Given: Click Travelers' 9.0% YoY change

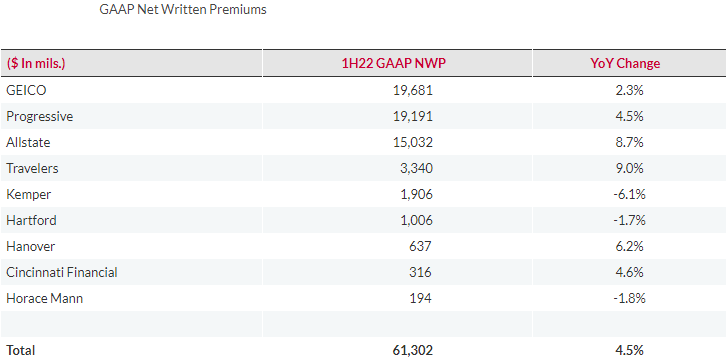Looking at the screenshot, I should click(x=629, y=168).
